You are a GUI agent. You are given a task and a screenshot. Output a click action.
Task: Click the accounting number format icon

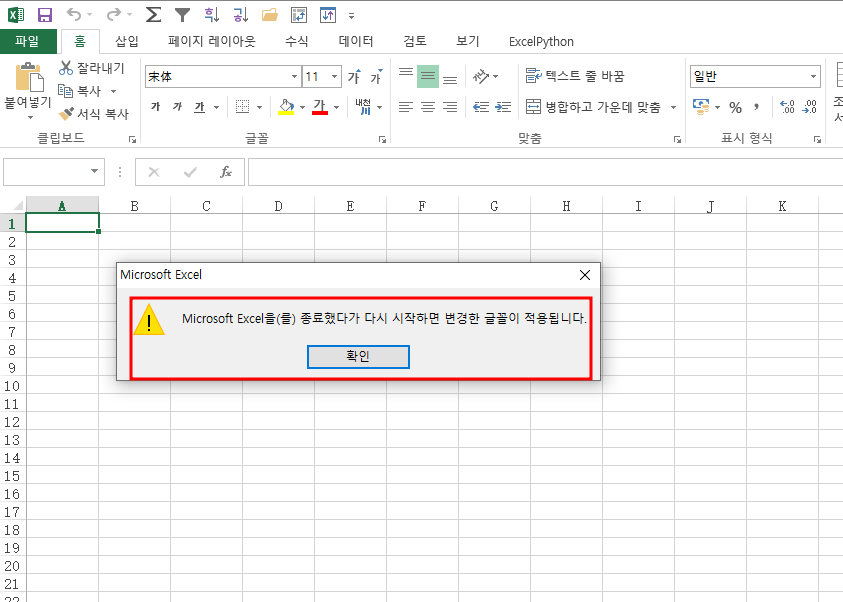701,107
